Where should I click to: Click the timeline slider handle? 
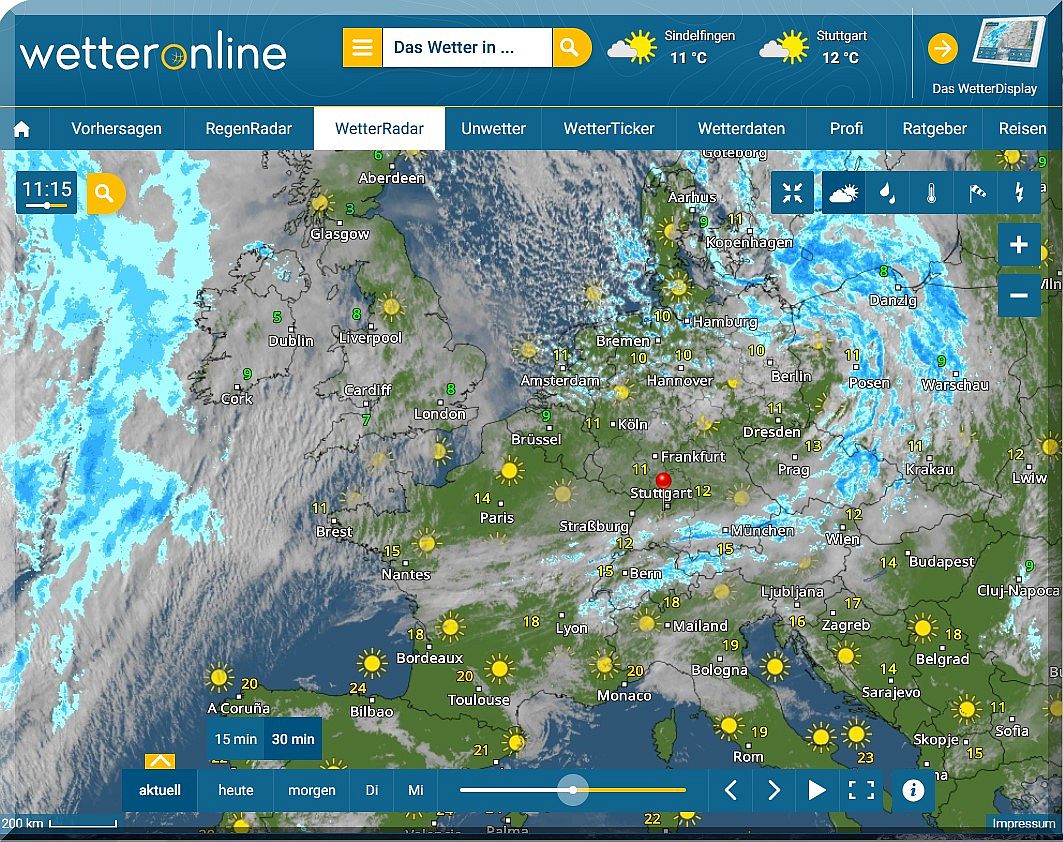click(x=573, y=790)
